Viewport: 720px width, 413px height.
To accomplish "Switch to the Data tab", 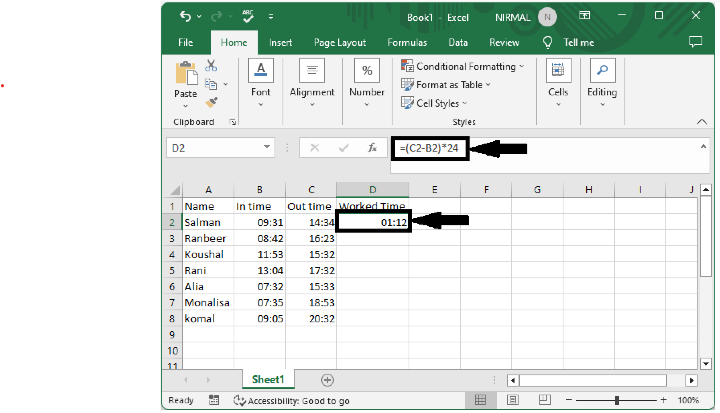I will click(458, 42).
